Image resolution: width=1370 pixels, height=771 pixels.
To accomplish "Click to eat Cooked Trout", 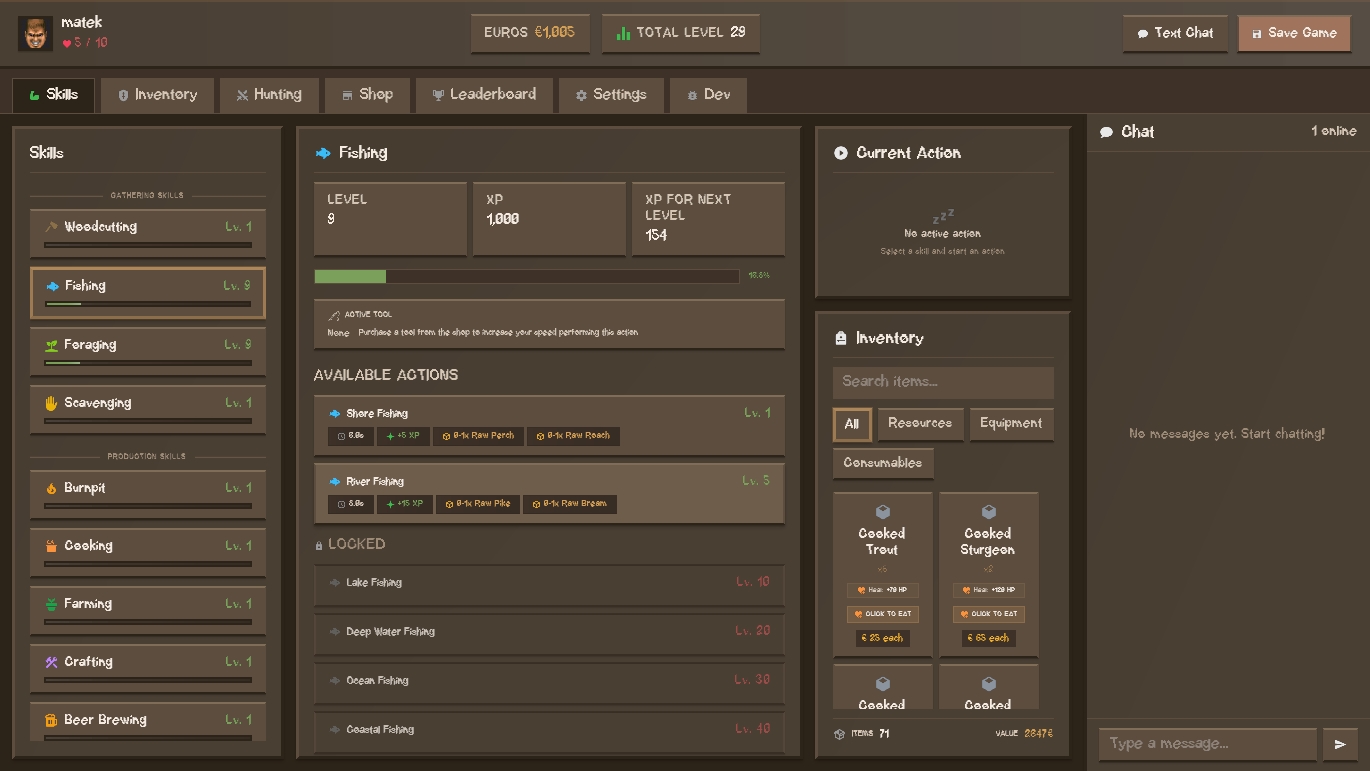I will click(882, 614).
